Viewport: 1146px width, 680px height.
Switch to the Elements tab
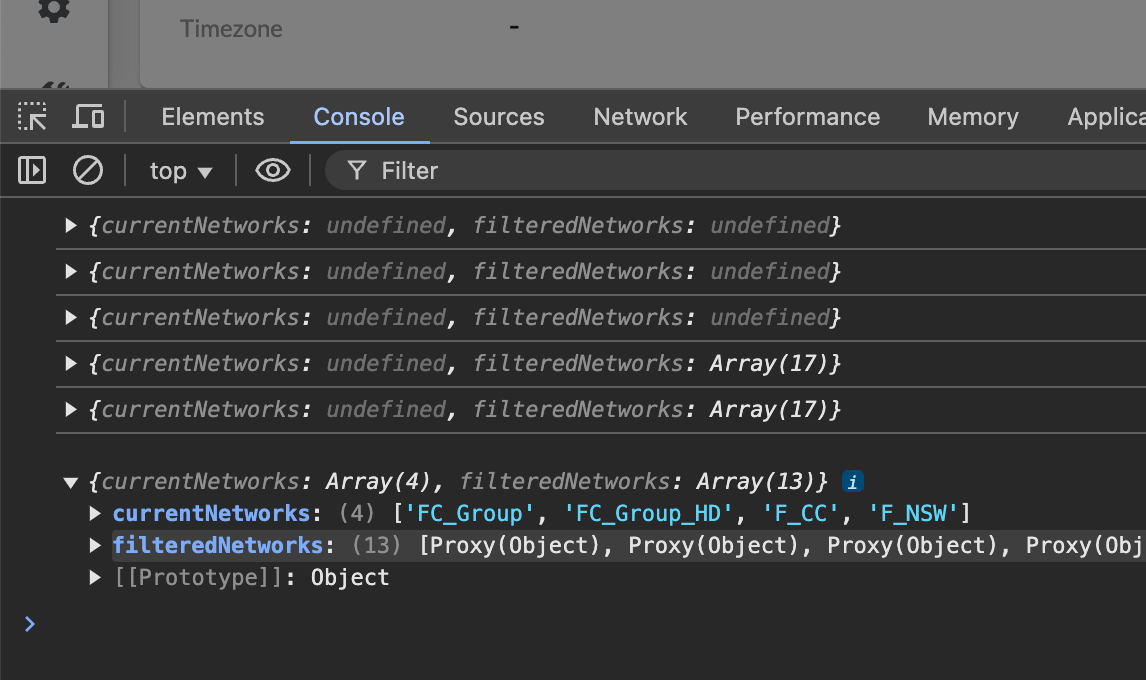click(x=212, y=117)
